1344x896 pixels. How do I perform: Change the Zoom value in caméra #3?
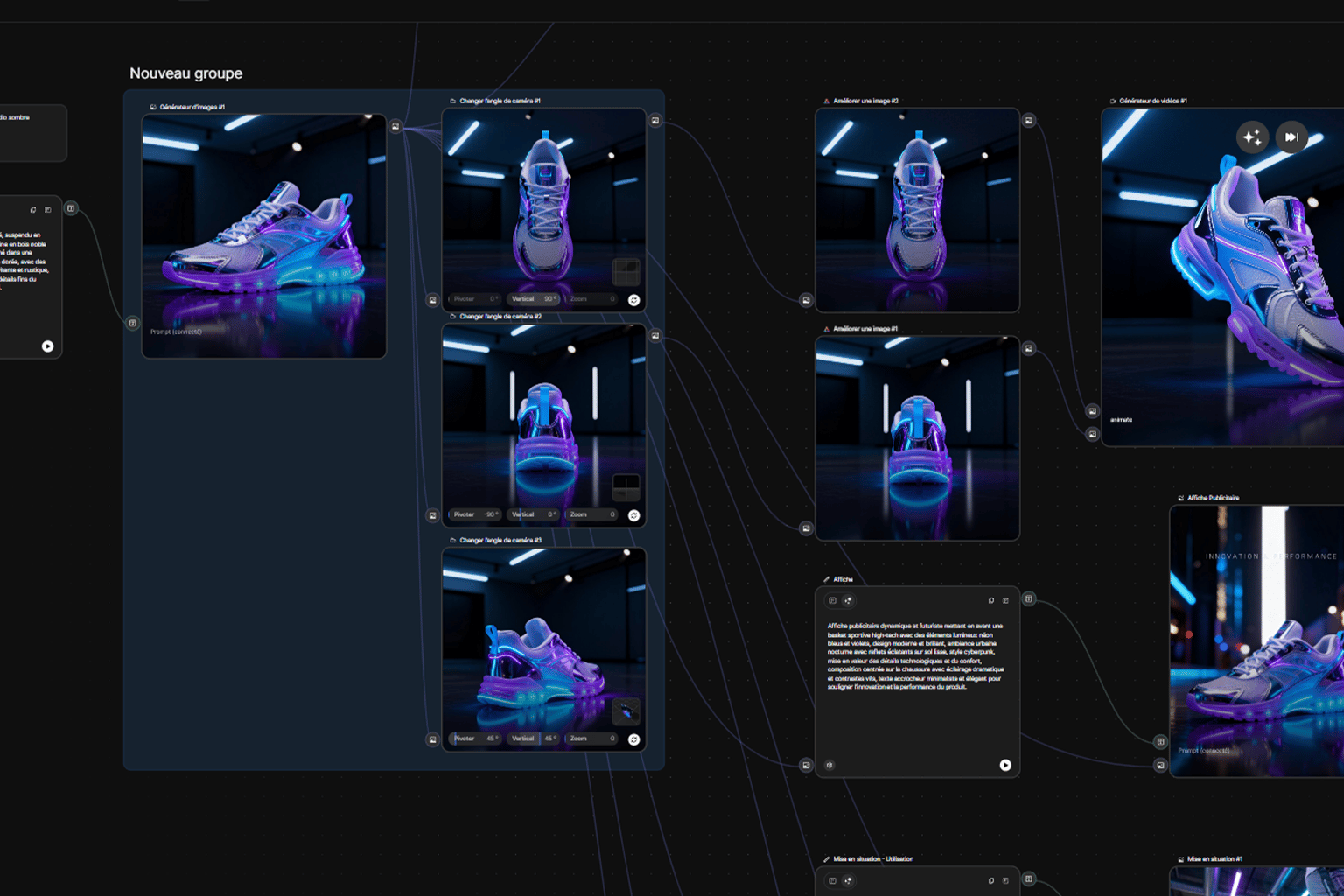coord(592,738)
